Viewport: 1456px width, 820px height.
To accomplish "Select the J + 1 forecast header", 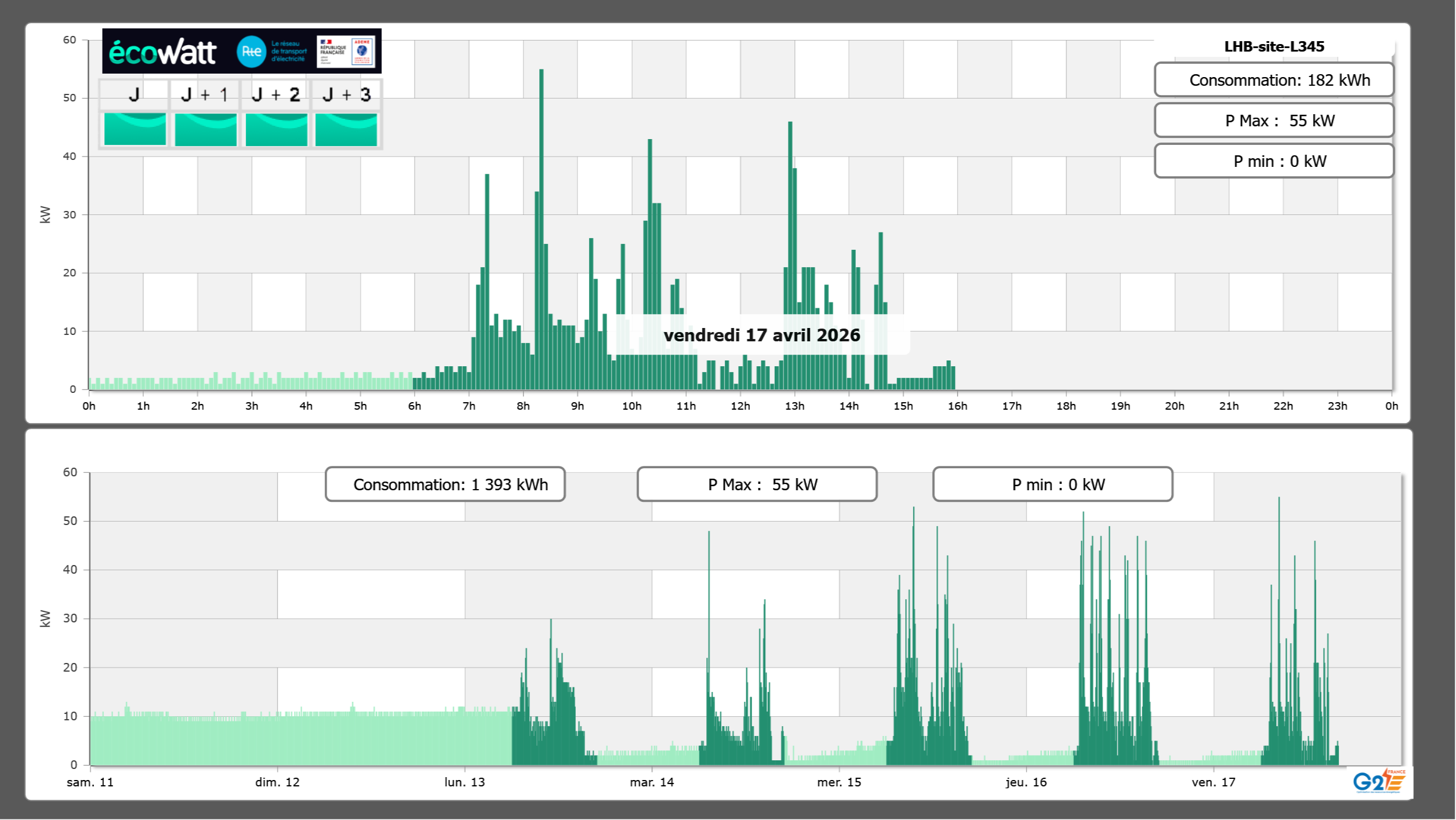I will [205, 94].
